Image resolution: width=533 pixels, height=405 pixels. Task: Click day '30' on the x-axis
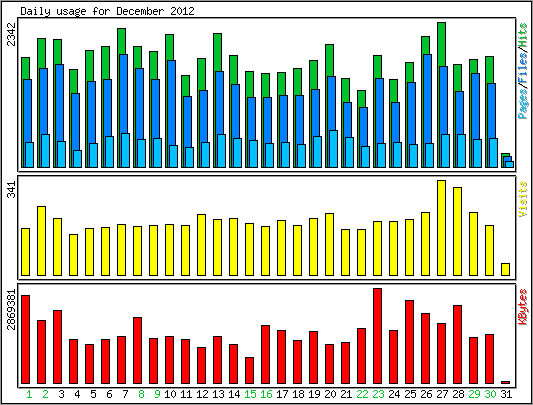click(491, 394)
